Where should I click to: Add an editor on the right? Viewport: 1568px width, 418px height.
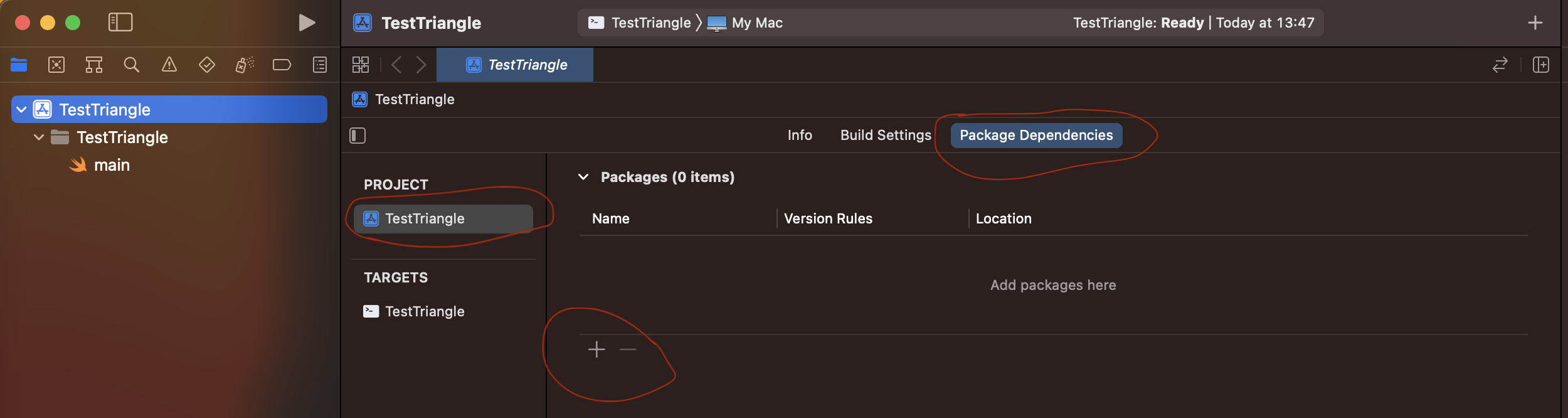pos(1541,65)
